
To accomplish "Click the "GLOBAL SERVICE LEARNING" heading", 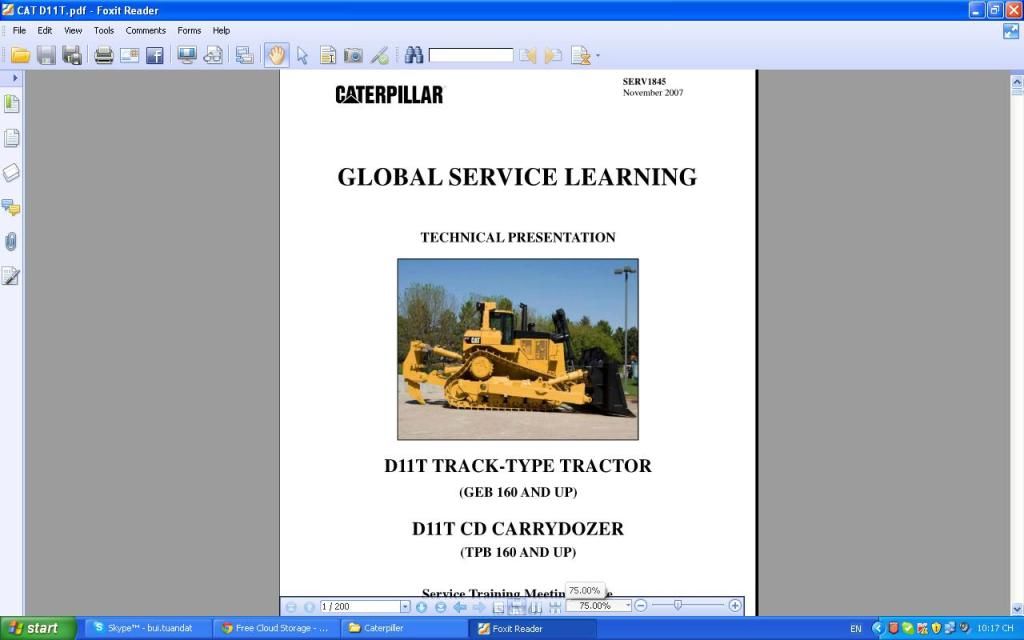I will (x=517, y=177).
